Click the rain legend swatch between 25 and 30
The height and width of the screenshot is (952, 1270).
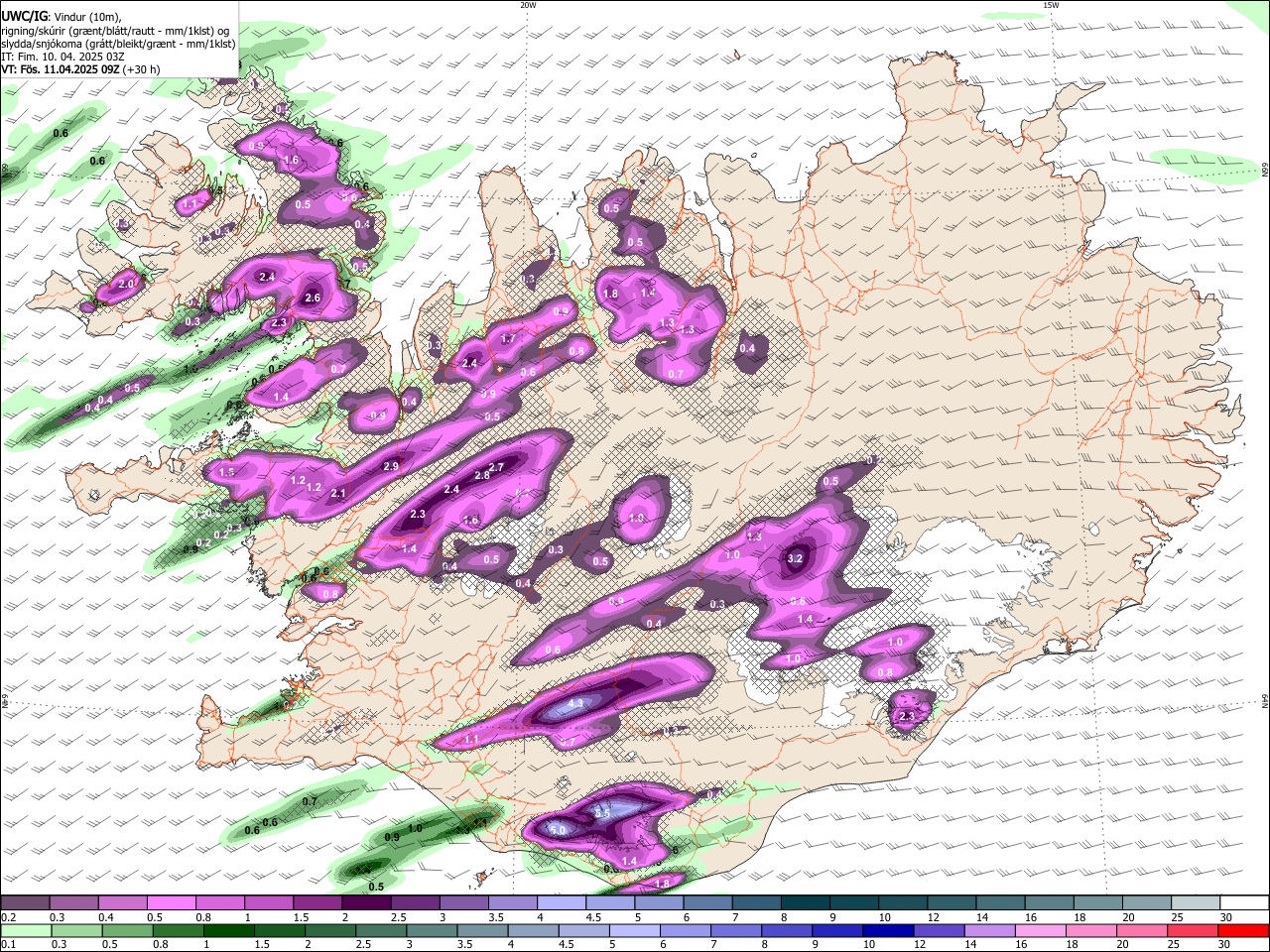pos(1191,931)
